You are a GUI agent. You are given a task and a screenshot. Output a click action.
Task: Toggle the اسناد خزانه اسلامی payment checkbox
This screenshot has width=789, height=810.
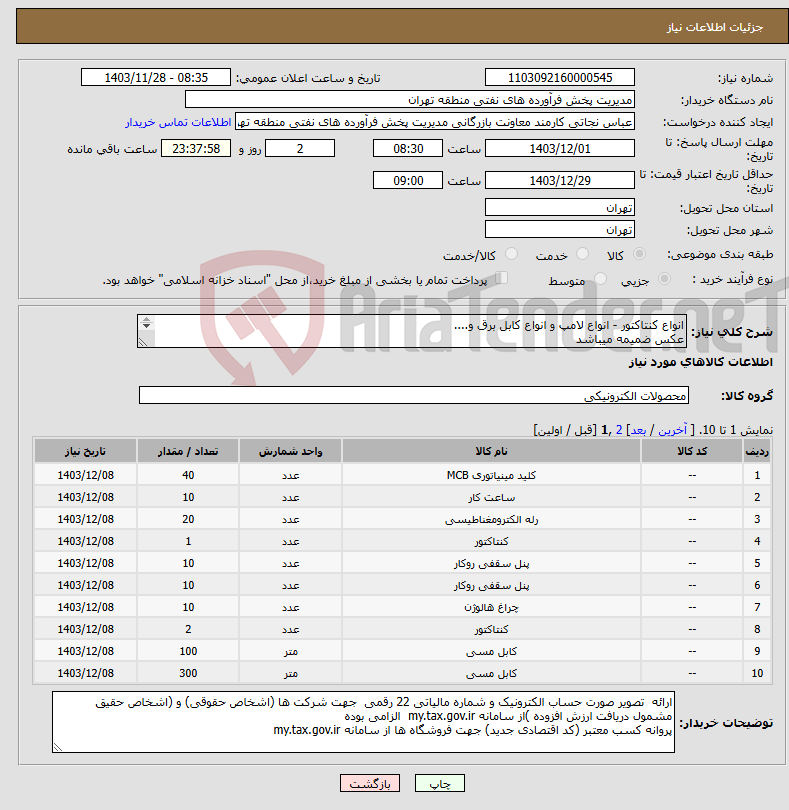coord(501,278)
